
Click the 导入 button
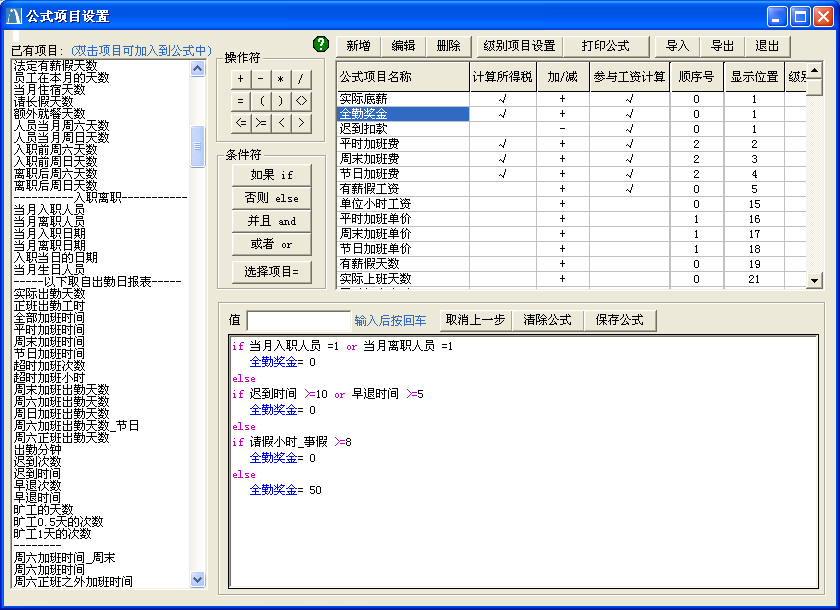pyautogui.click(x=678, y=46)
